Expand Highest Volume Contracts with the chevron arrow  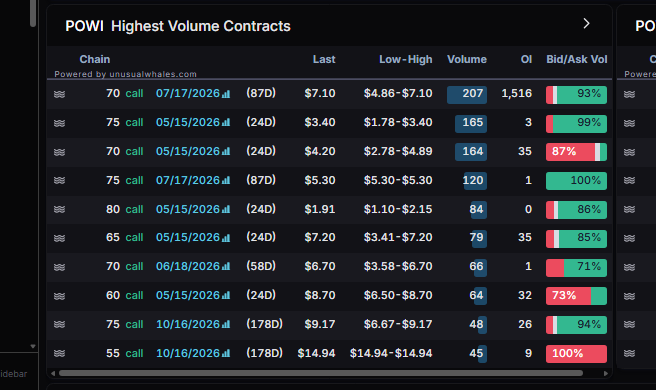[586, 23]
